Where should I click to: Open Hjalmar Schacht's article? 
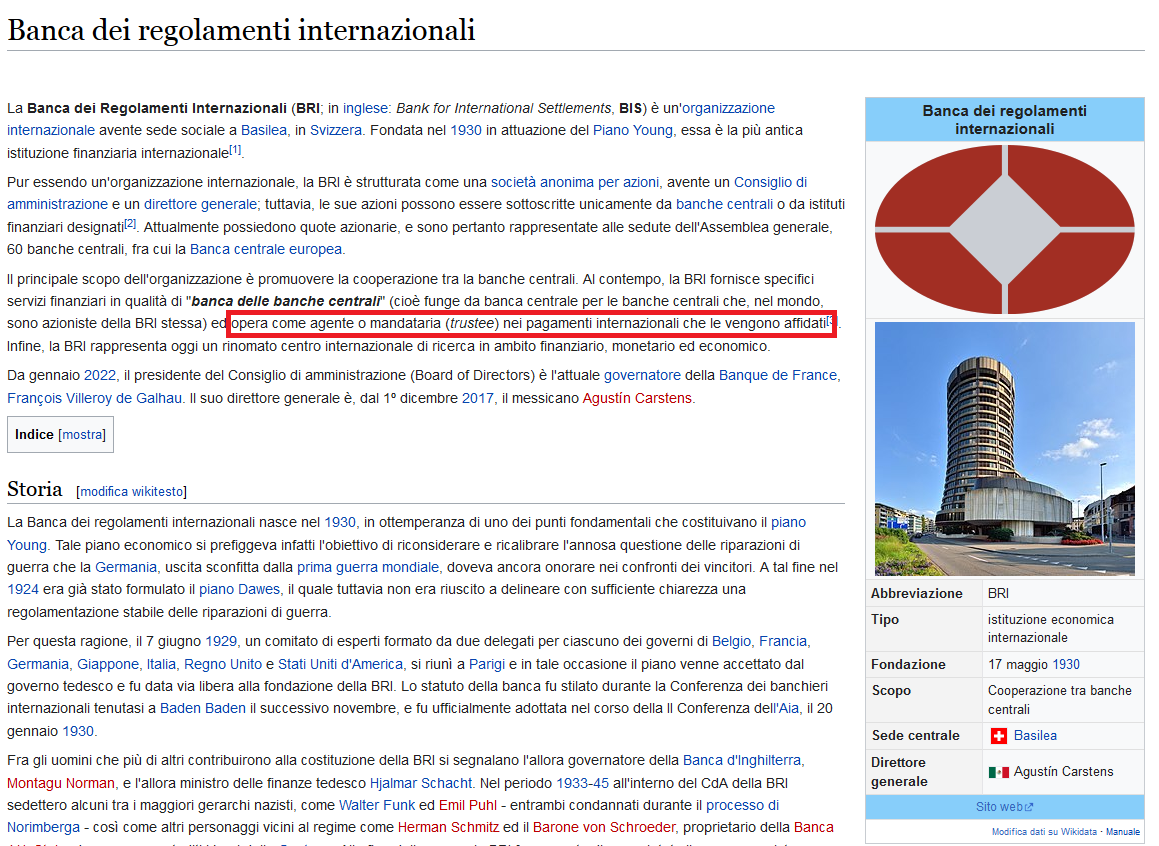pos(421,783)
